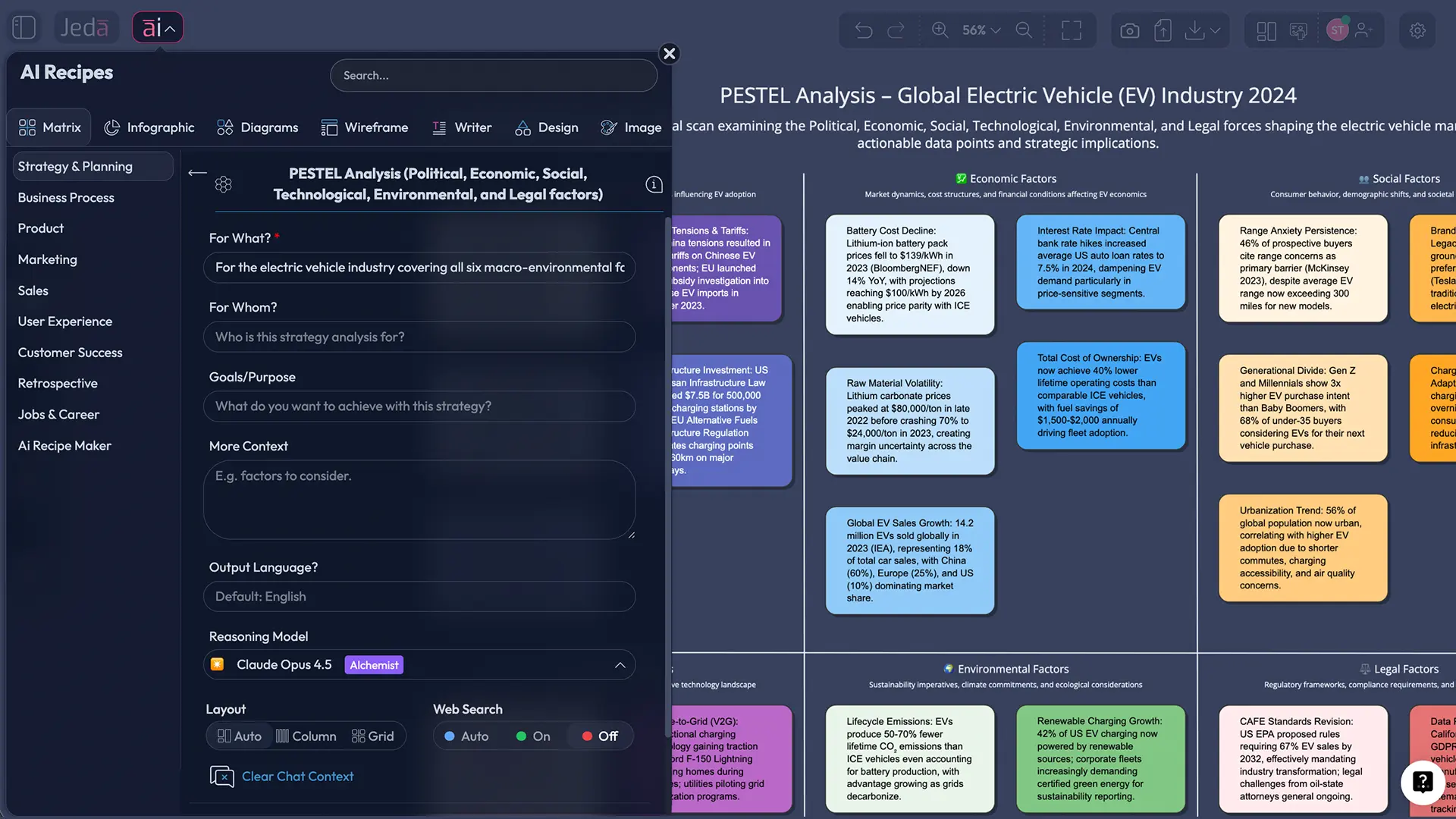
Task: Open the zoom in magnifier tool
Action: tap(940, 30)
